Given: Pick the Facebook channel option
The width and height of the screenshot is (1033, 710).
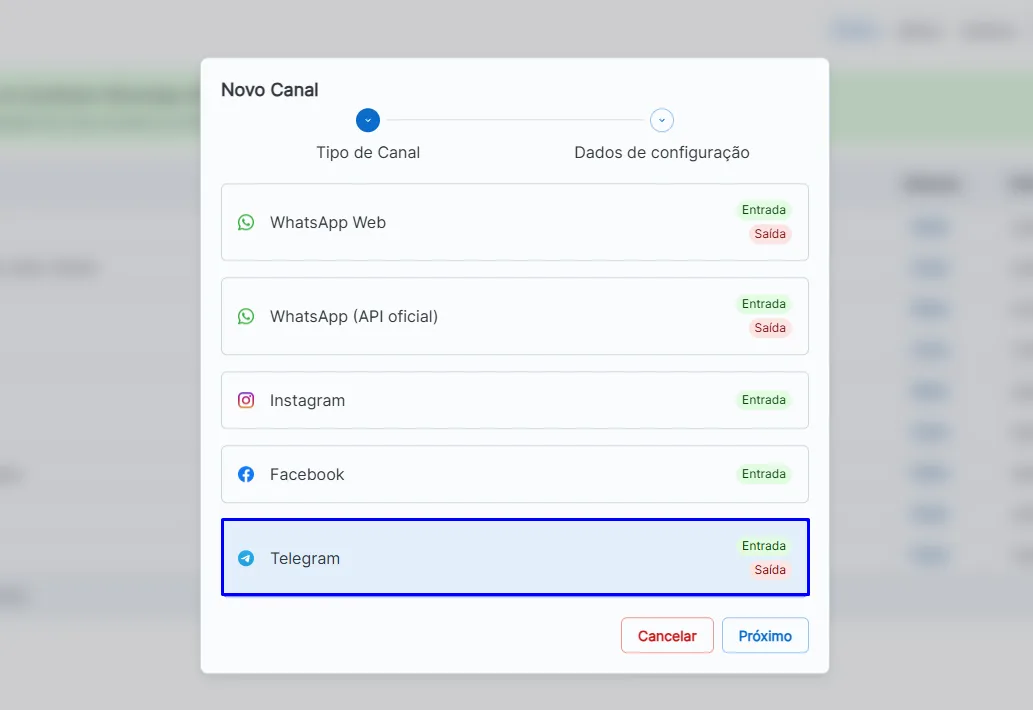Looking at the screenshot, I should [x=515, y=474].
